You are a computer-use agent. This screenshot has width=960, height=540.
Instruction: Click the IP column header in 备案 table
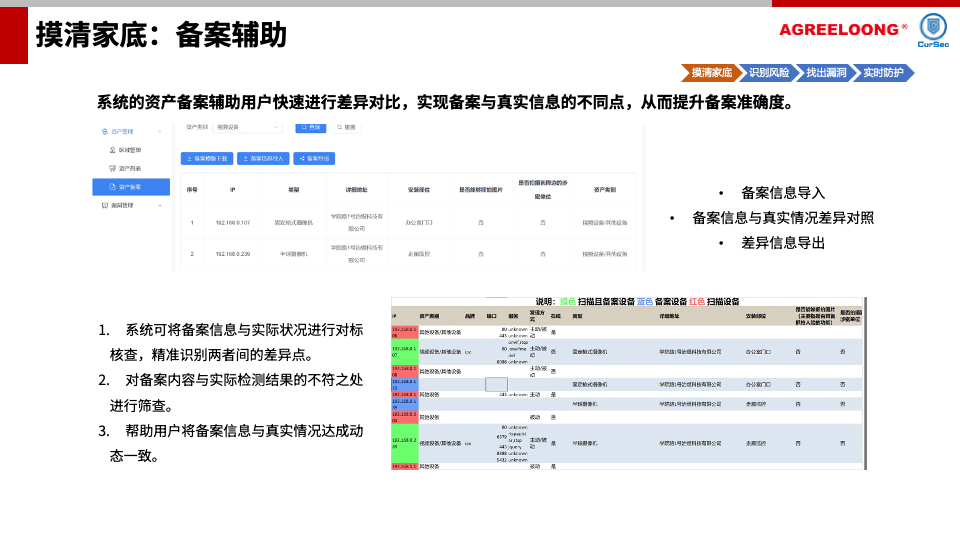point(233,190)
